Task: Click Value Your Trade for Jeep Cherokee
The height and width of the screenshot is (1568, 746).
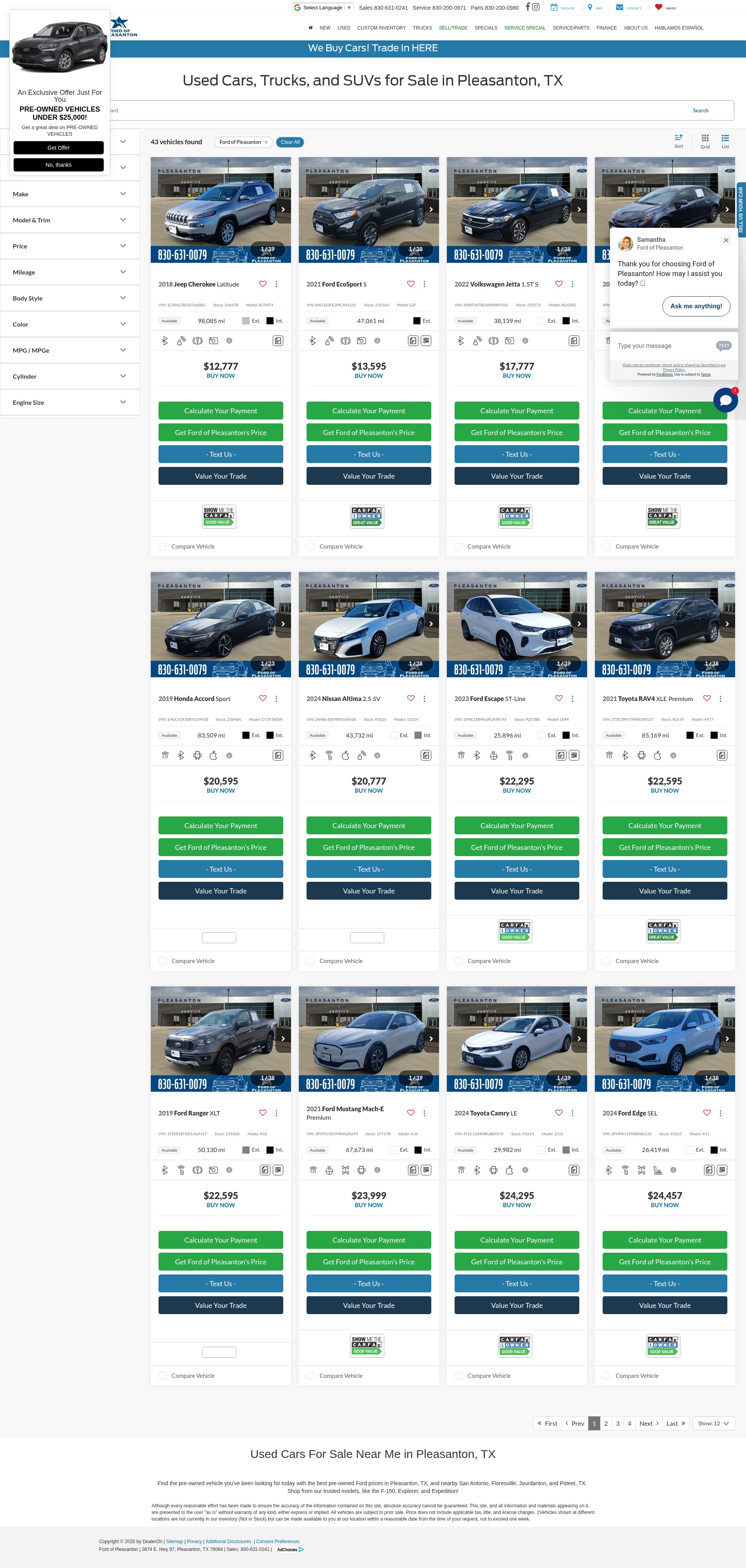Action: [220, 476]
